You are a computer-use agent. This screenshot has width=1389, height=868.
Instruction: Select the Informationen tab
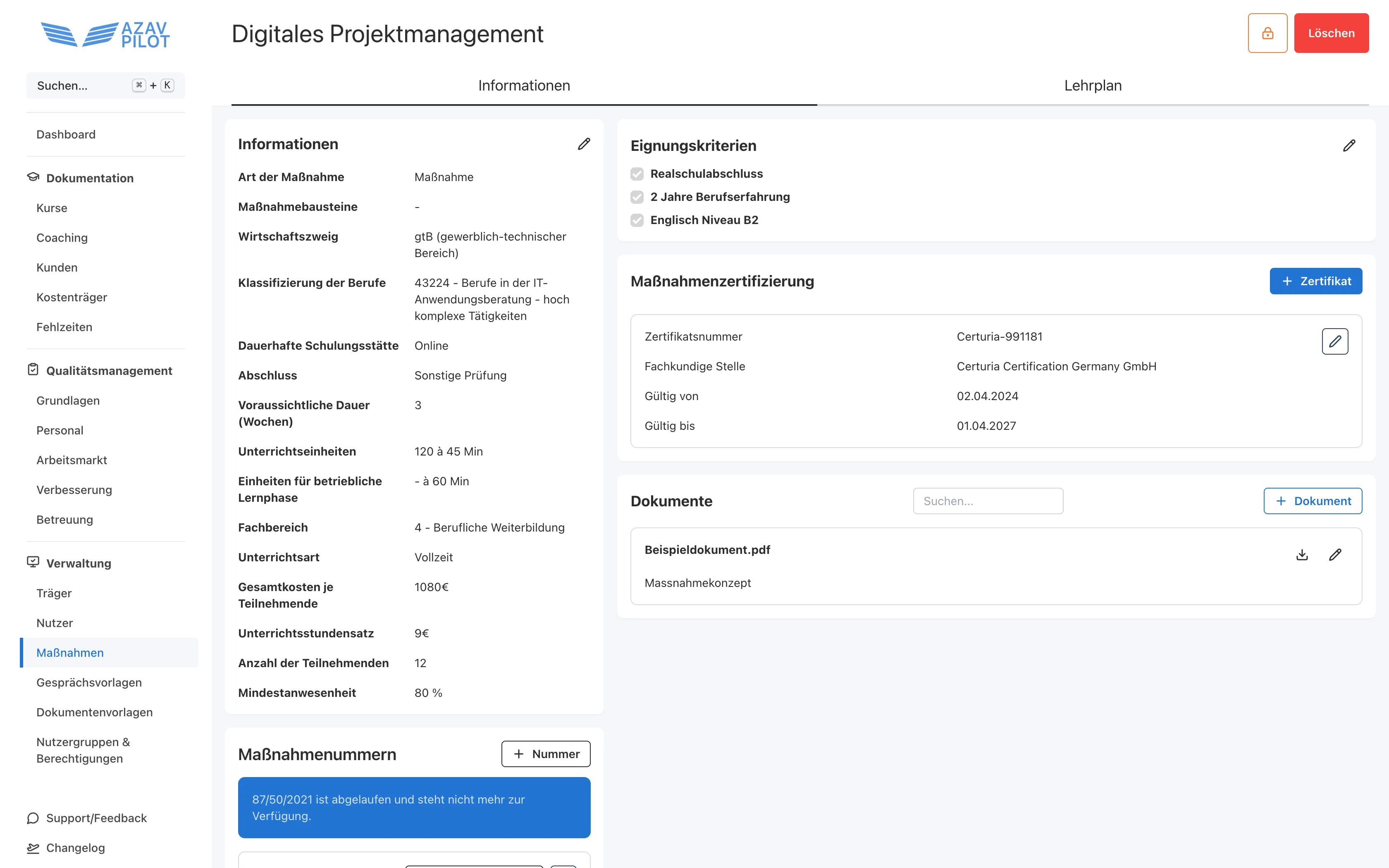point(523,85)
